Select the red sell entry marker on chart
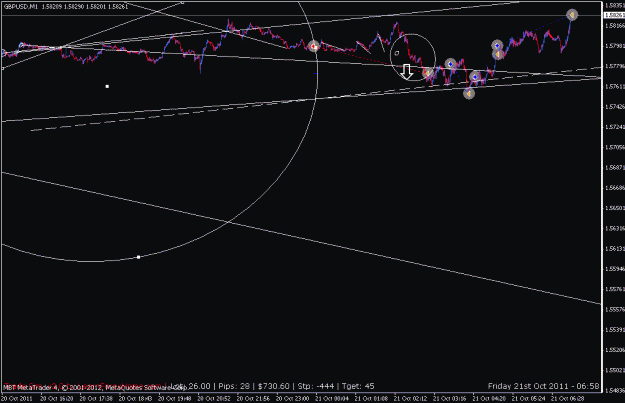This screenshot has width=625, height=403. pos(314,46)
